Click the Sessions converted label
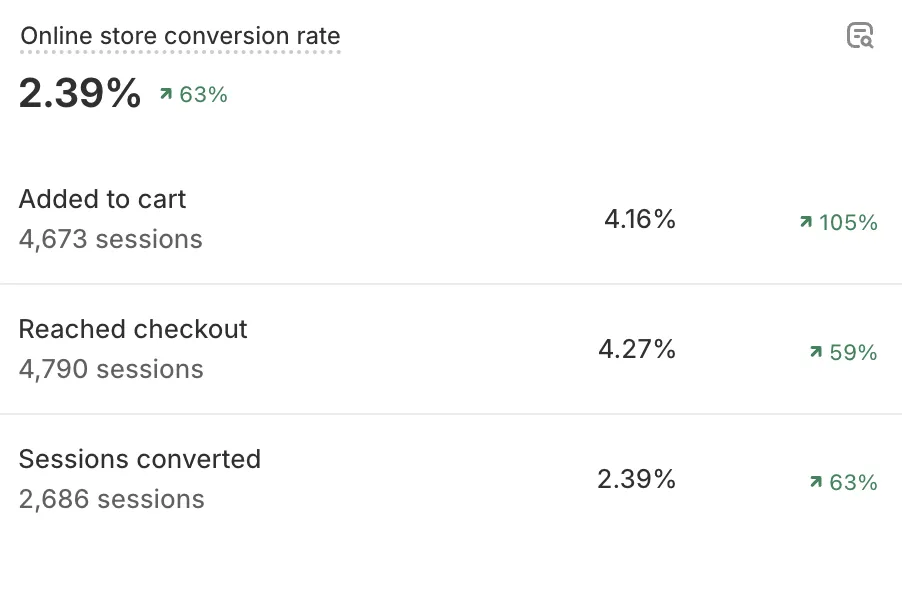 click(x=140, y=459)
